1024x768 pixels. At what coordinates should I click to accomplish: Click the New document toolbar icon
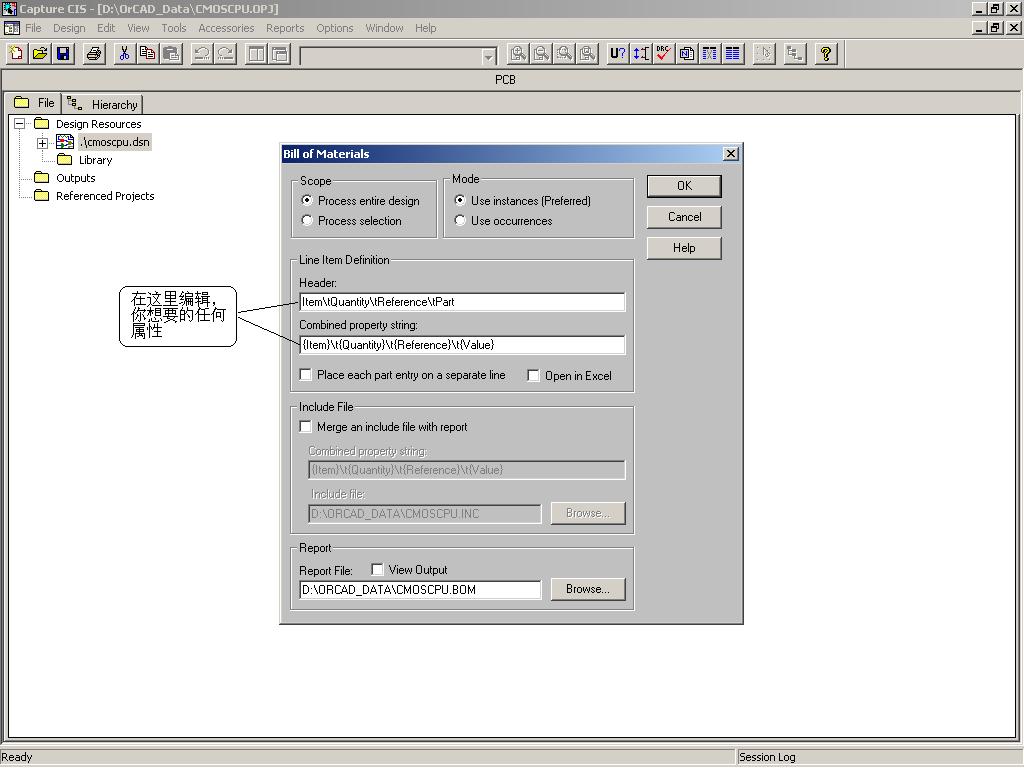16,54
